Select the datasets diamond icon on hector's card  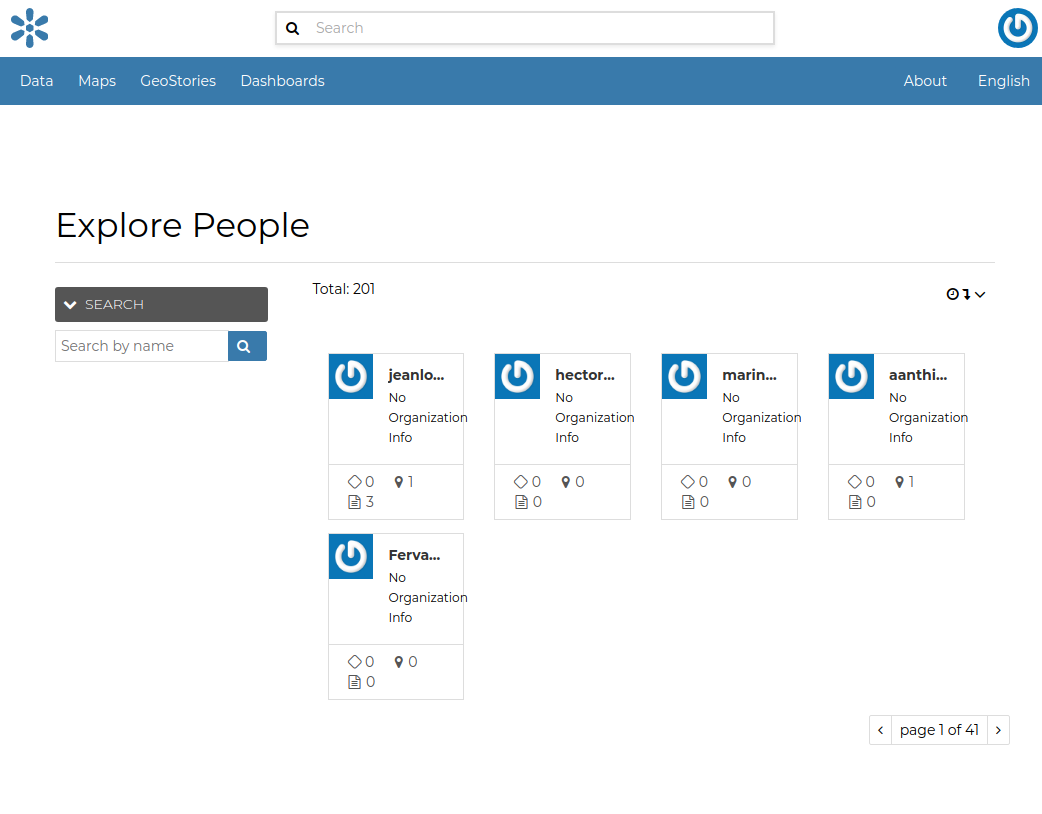pos(520,481)
